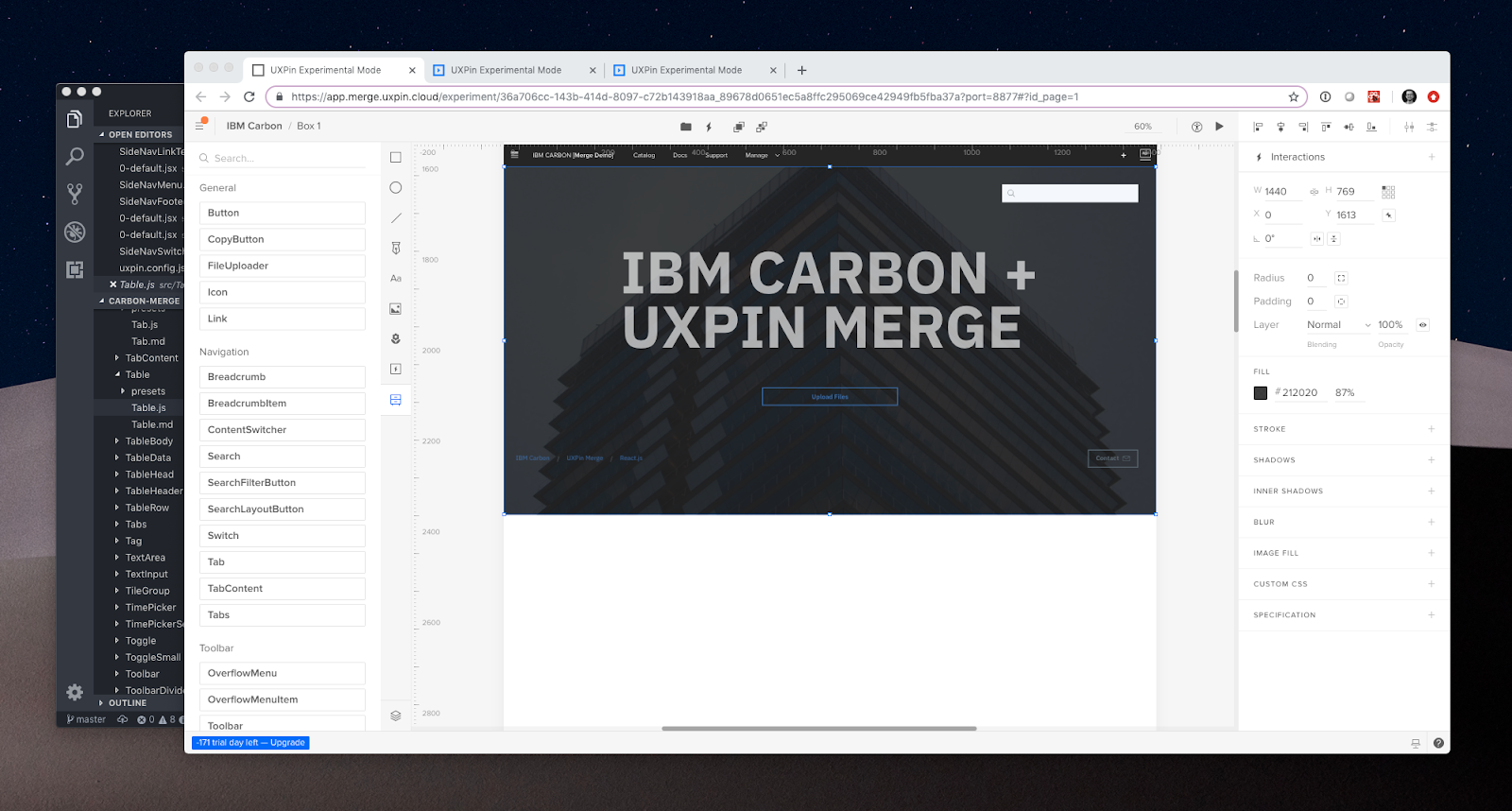
Task: Click the component Search field
Action: [282, 159]
